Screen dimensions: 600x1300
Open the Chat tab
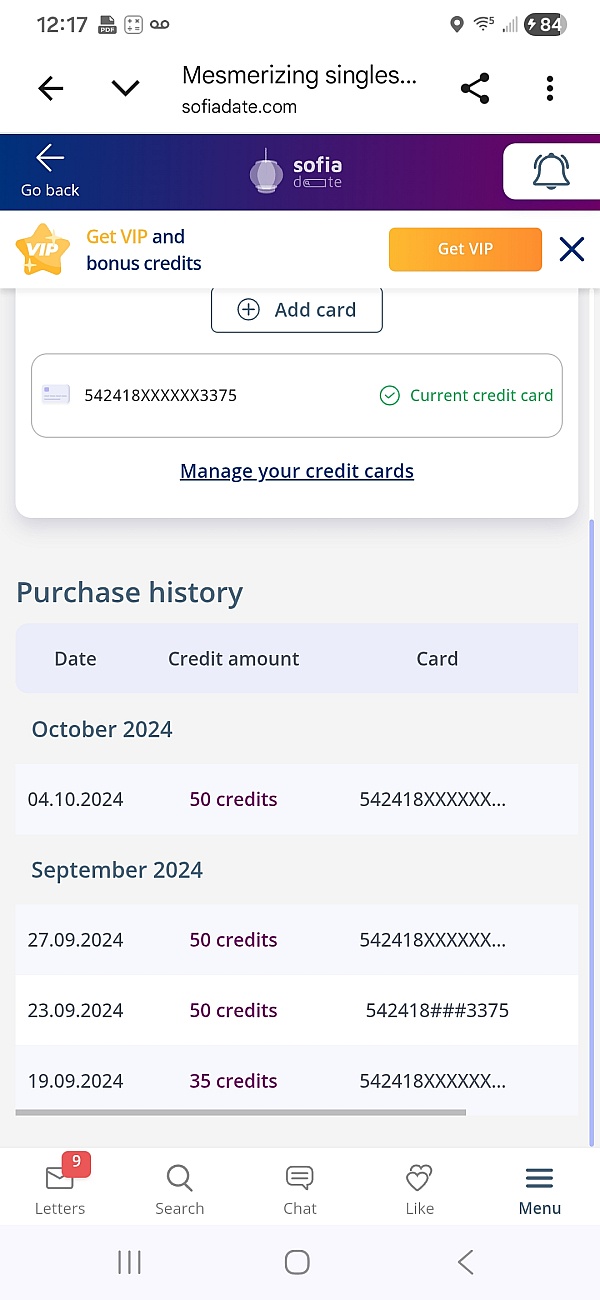tap(300, 1188)
